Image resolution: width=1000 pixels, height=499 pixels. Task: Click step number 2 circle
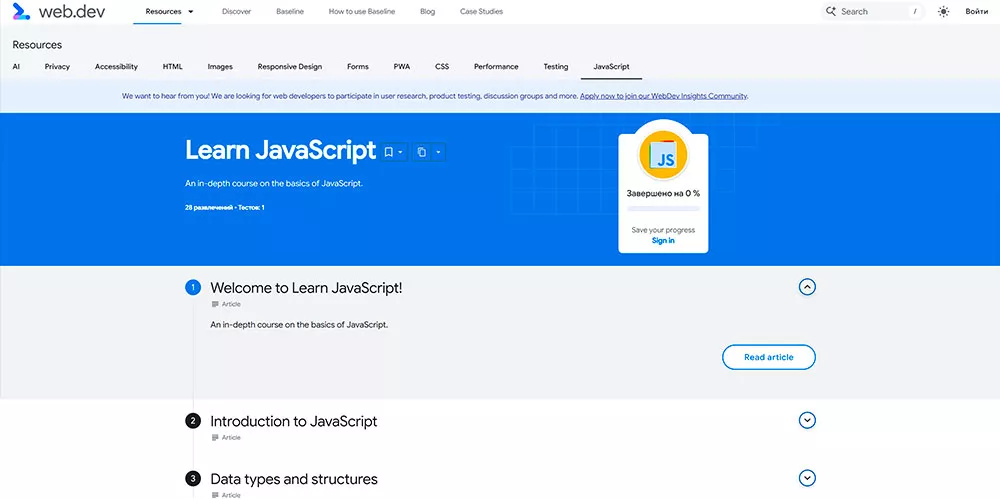coord(193,421)
